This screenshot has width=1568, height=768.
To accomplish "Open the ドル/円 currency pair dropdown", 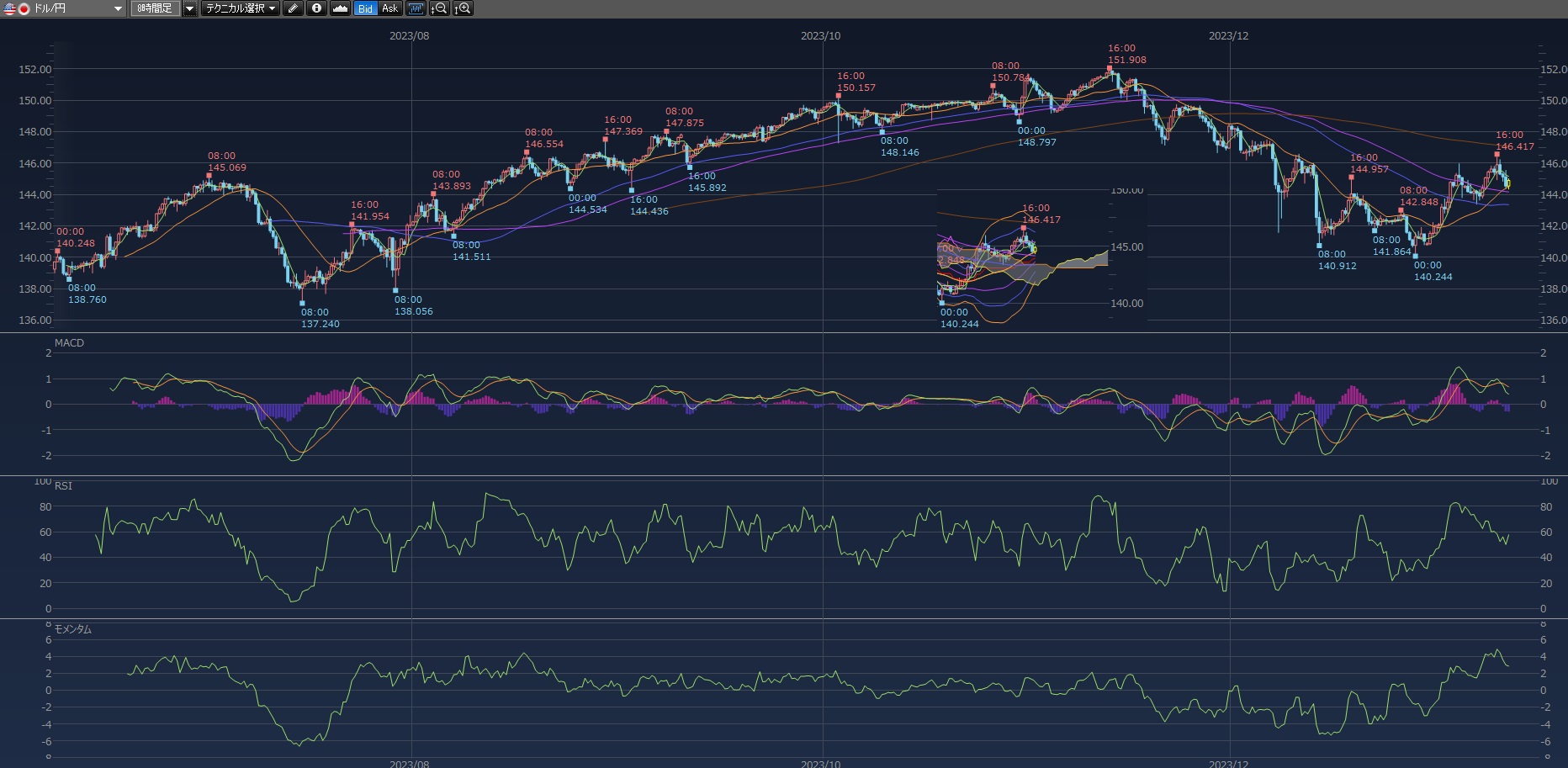I will coord(118,8).
